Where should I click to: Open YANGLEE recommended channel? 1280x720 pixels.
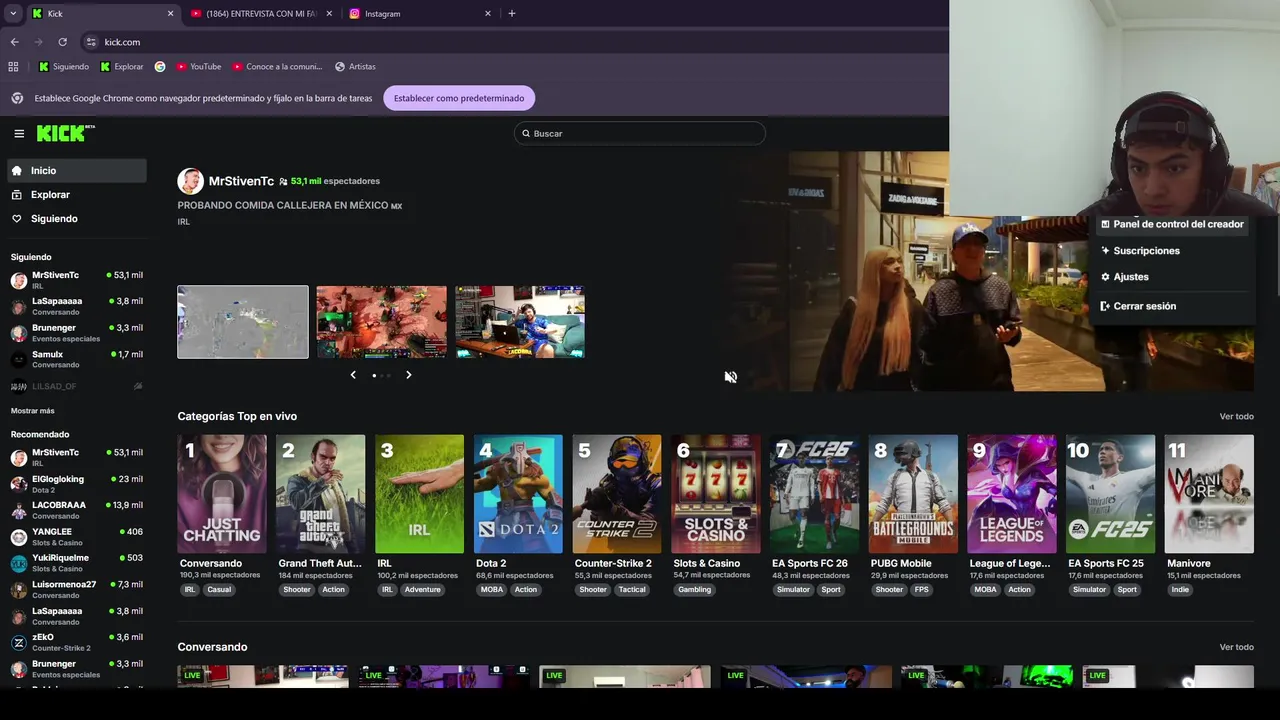77,537
